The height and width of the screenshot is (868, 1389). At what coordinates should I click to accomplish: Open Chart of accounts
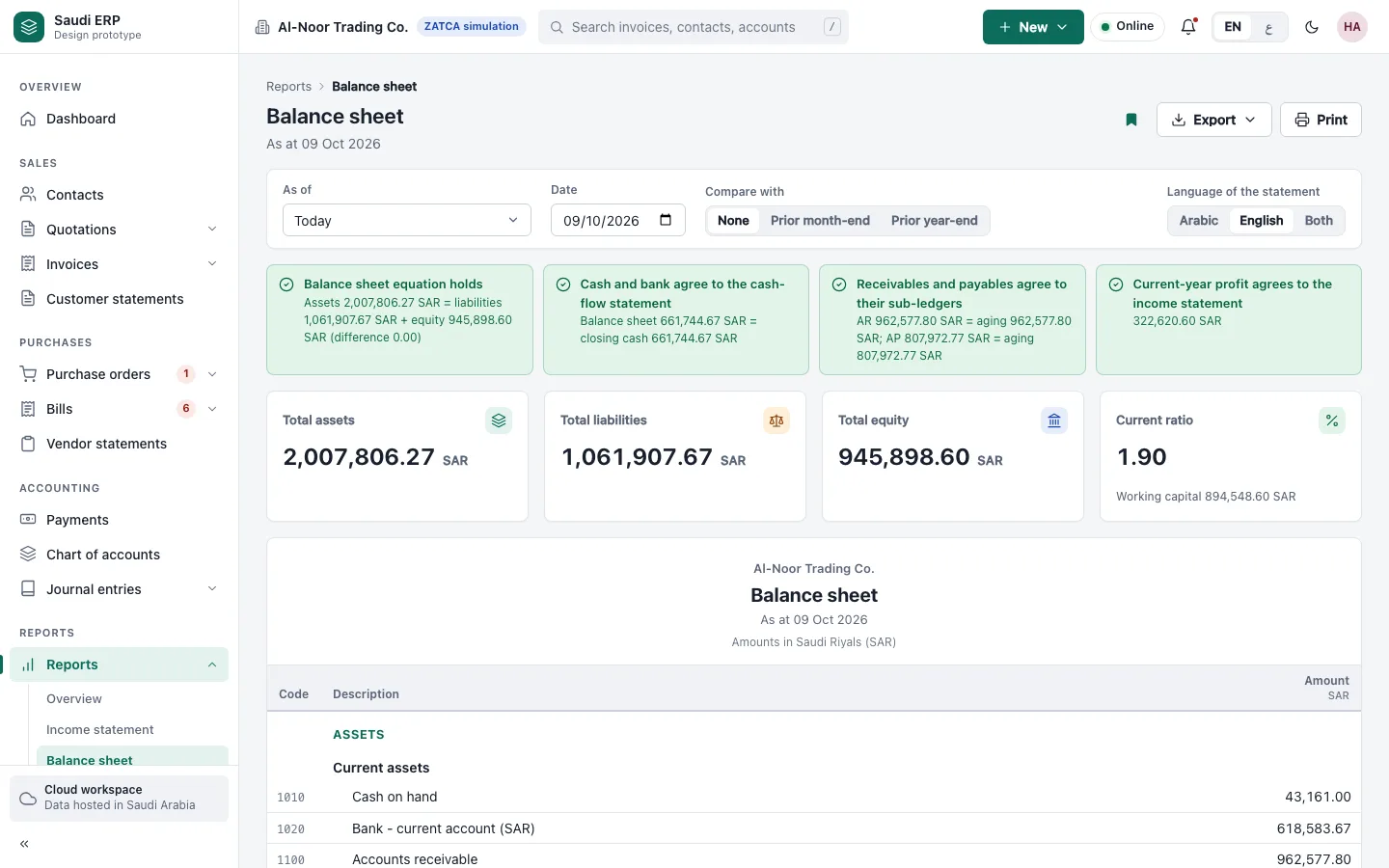[119, 555]
